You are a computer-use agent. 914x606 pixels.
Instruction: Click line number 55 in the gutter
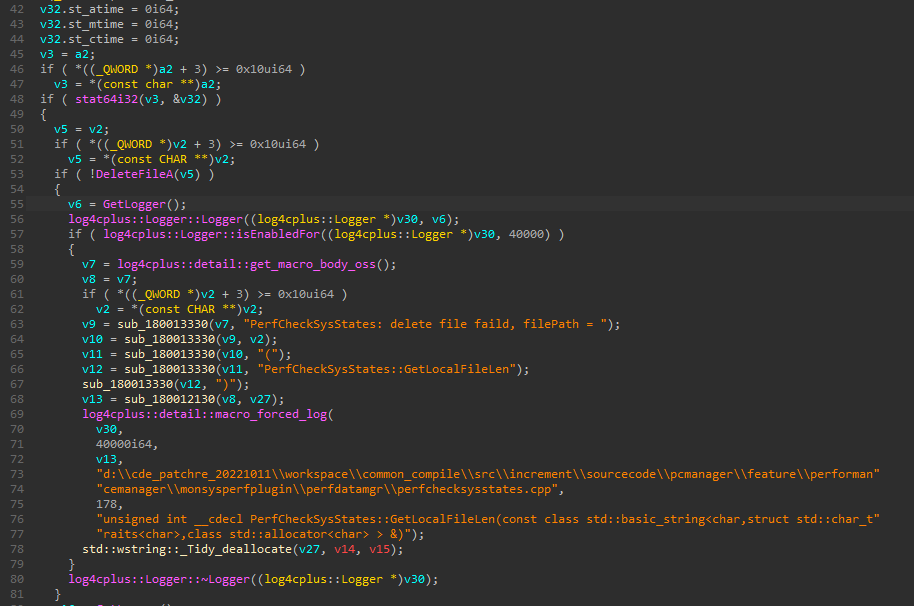pyautogui.click(x=17, y=205)
